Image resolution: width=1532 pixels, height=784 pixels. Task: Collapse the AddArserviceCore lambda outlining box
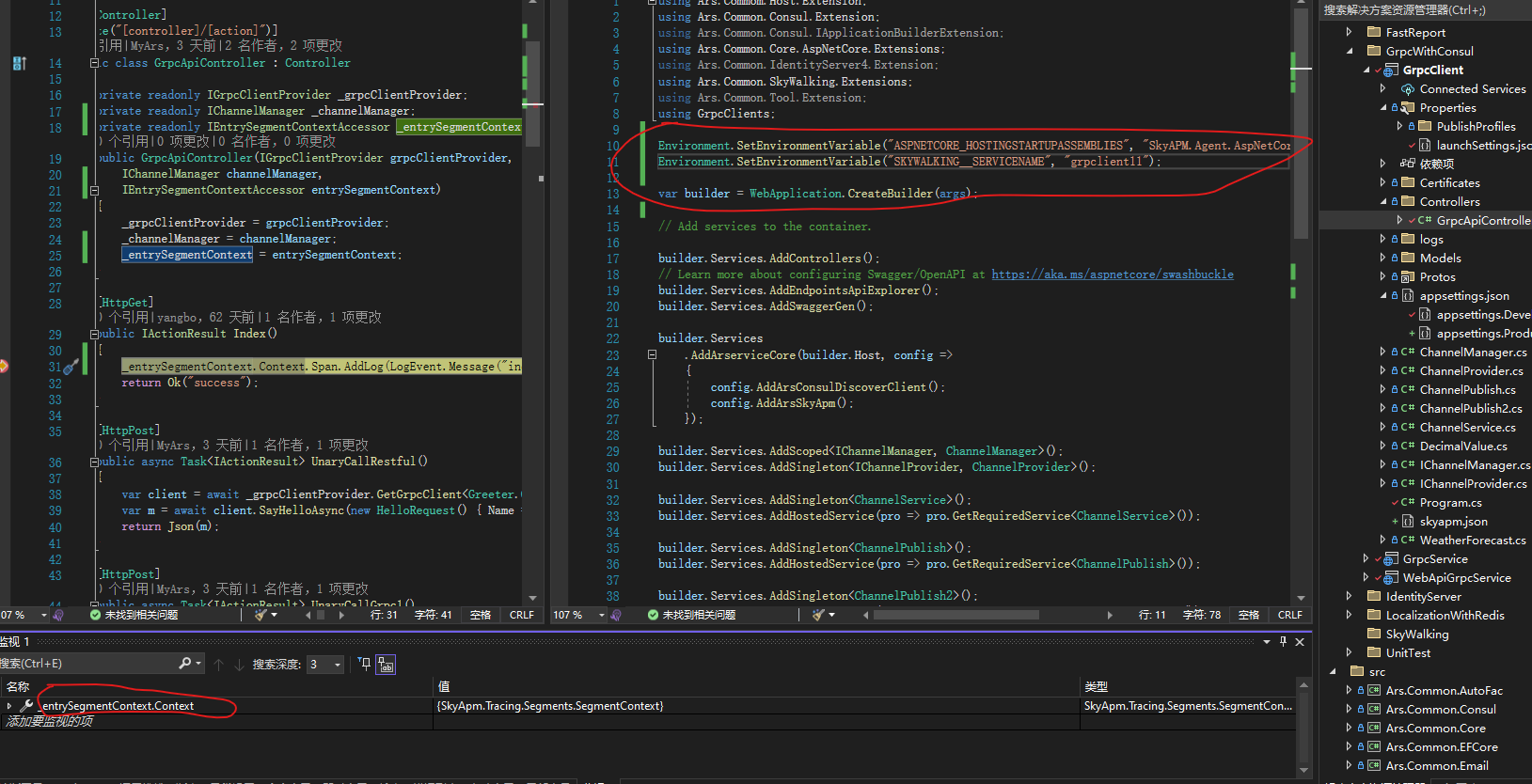[x=652, y=355]
